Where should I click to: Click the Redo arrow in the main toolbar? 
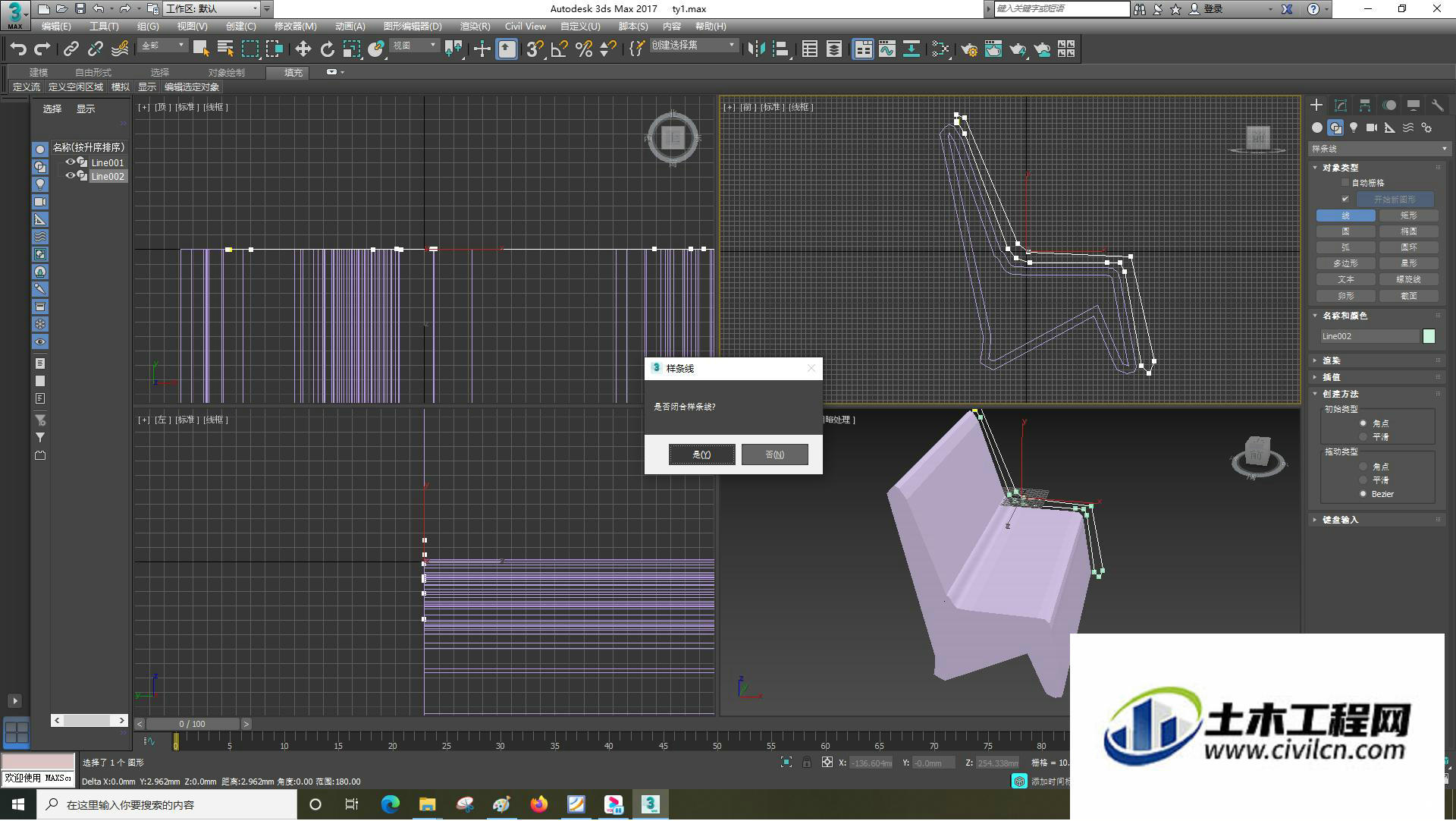coord(42,49)
